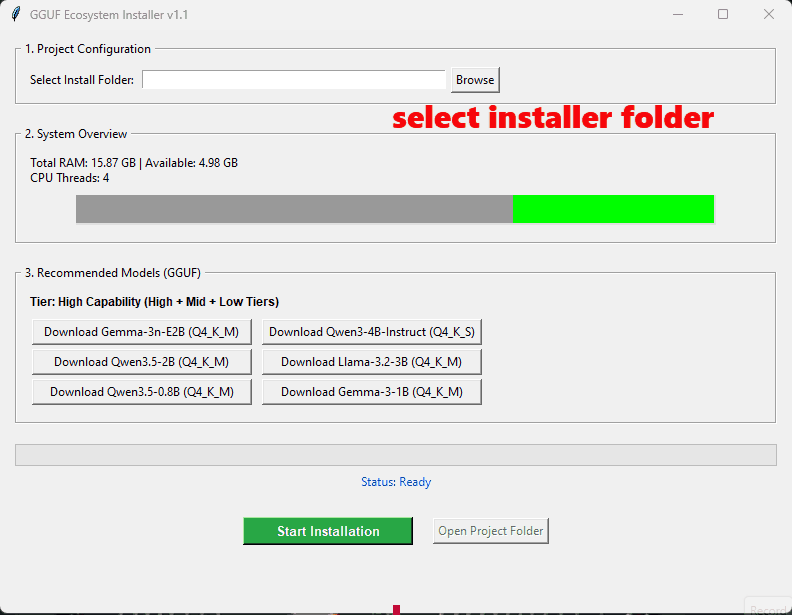Download the Llama-3.2-3B (Q4_K_M) model
The height and width of the screenshot is (615, 792).
(372, 362)
